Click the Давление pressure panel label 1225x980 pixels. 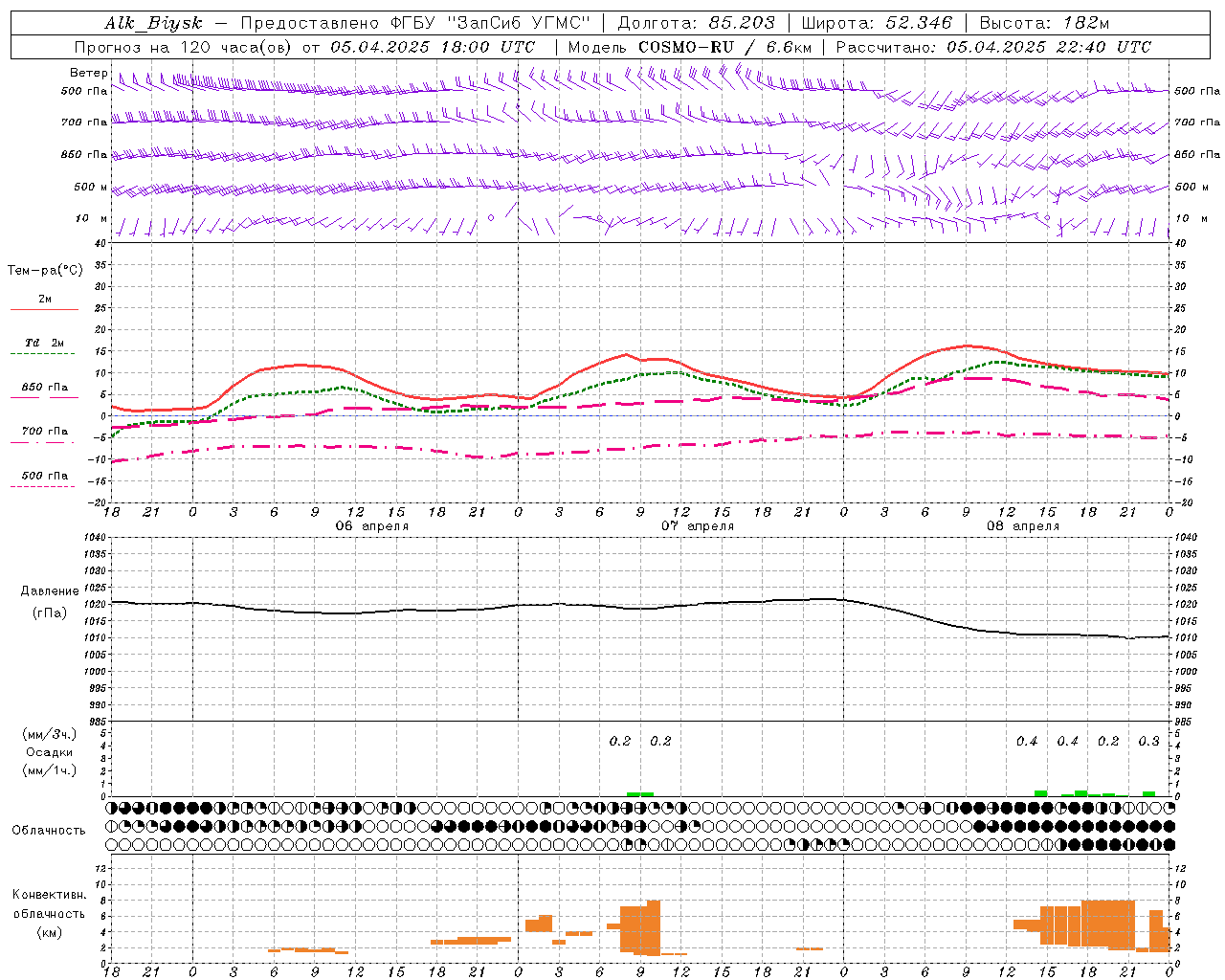(x=50, y=590)
